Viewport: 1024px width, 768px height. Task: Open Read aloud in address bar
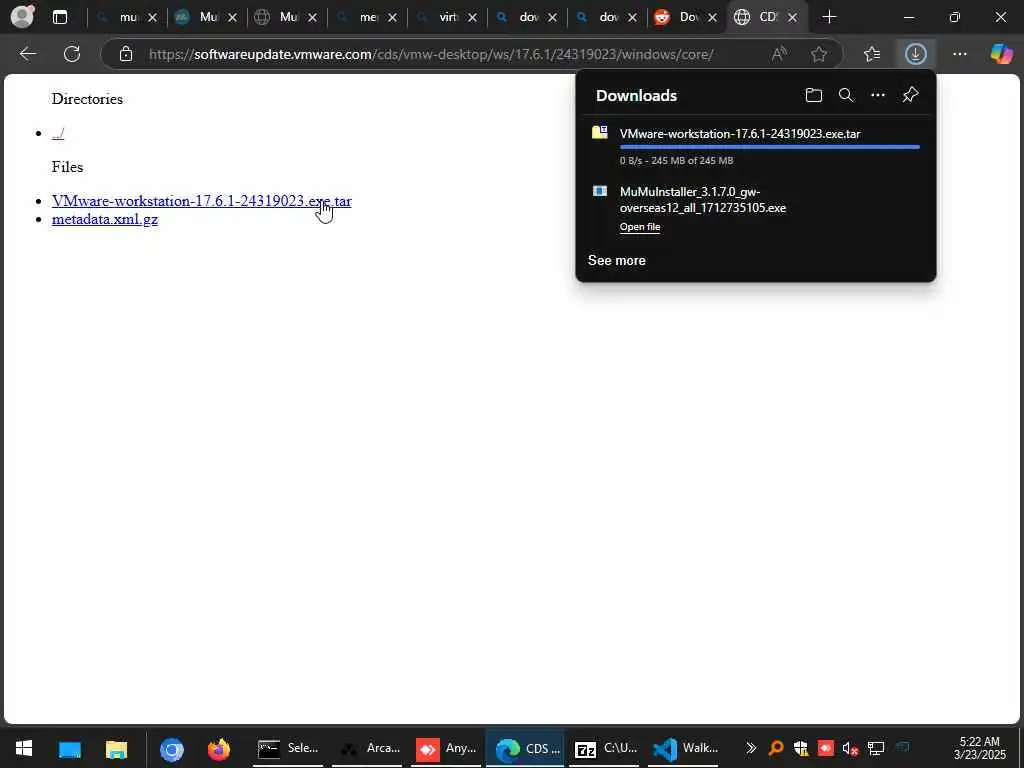[778, 54]
